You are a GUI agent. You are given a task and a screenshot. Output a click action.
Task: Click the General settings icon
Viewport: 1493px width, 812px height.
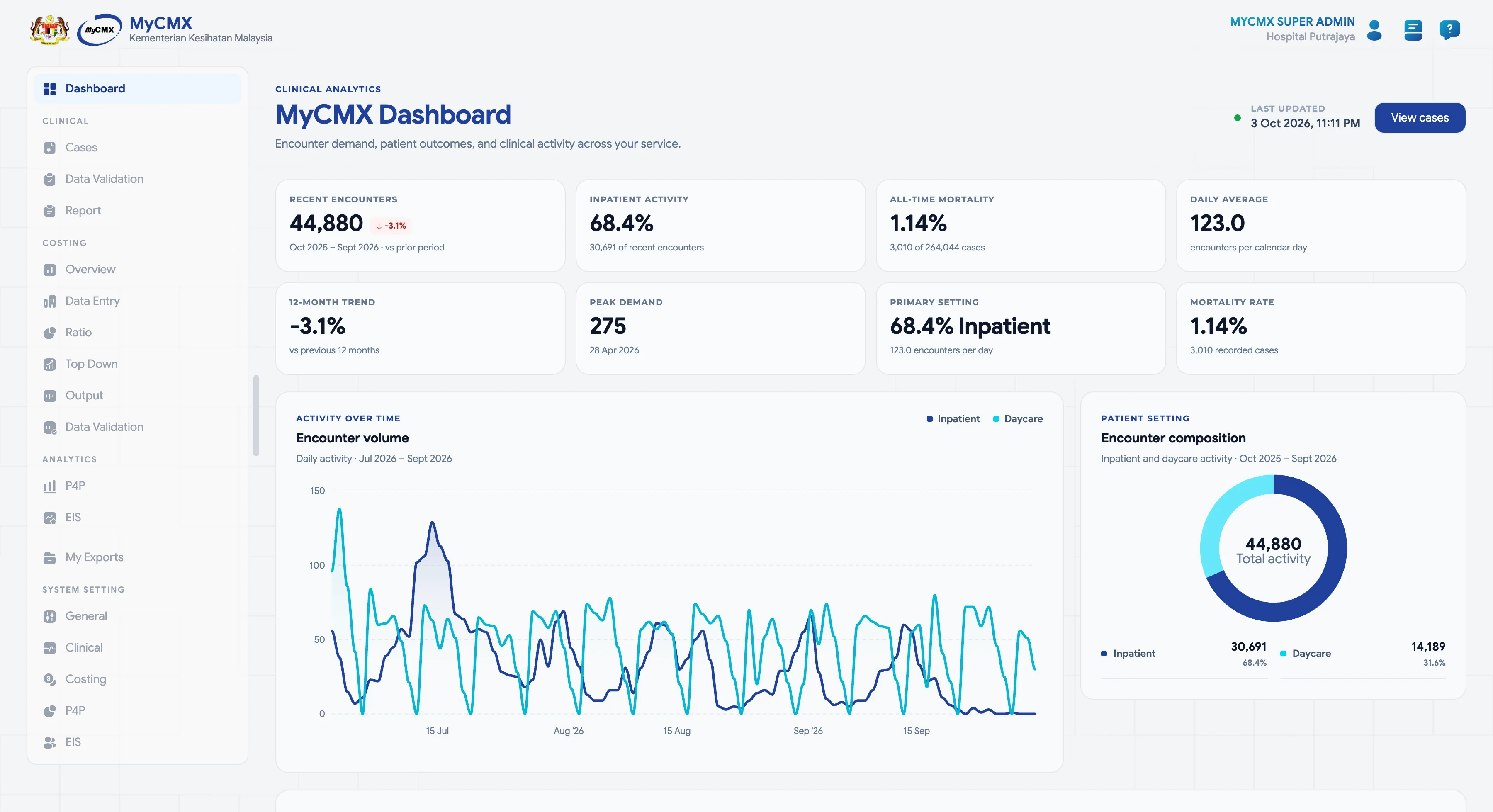point(50,616)
